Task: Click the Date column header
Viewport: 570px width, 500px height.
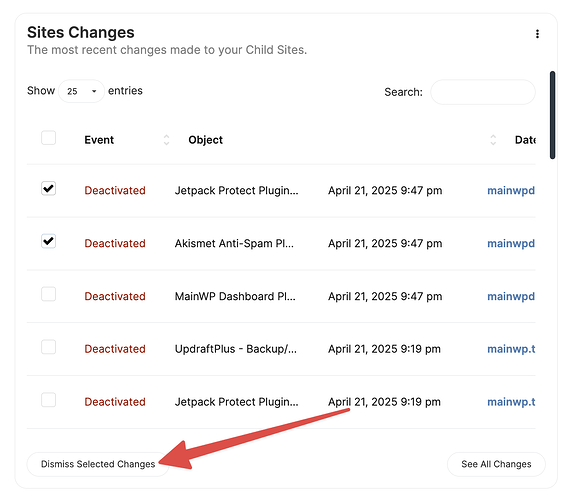Action: pyautogui.click(x=525, y=140)
